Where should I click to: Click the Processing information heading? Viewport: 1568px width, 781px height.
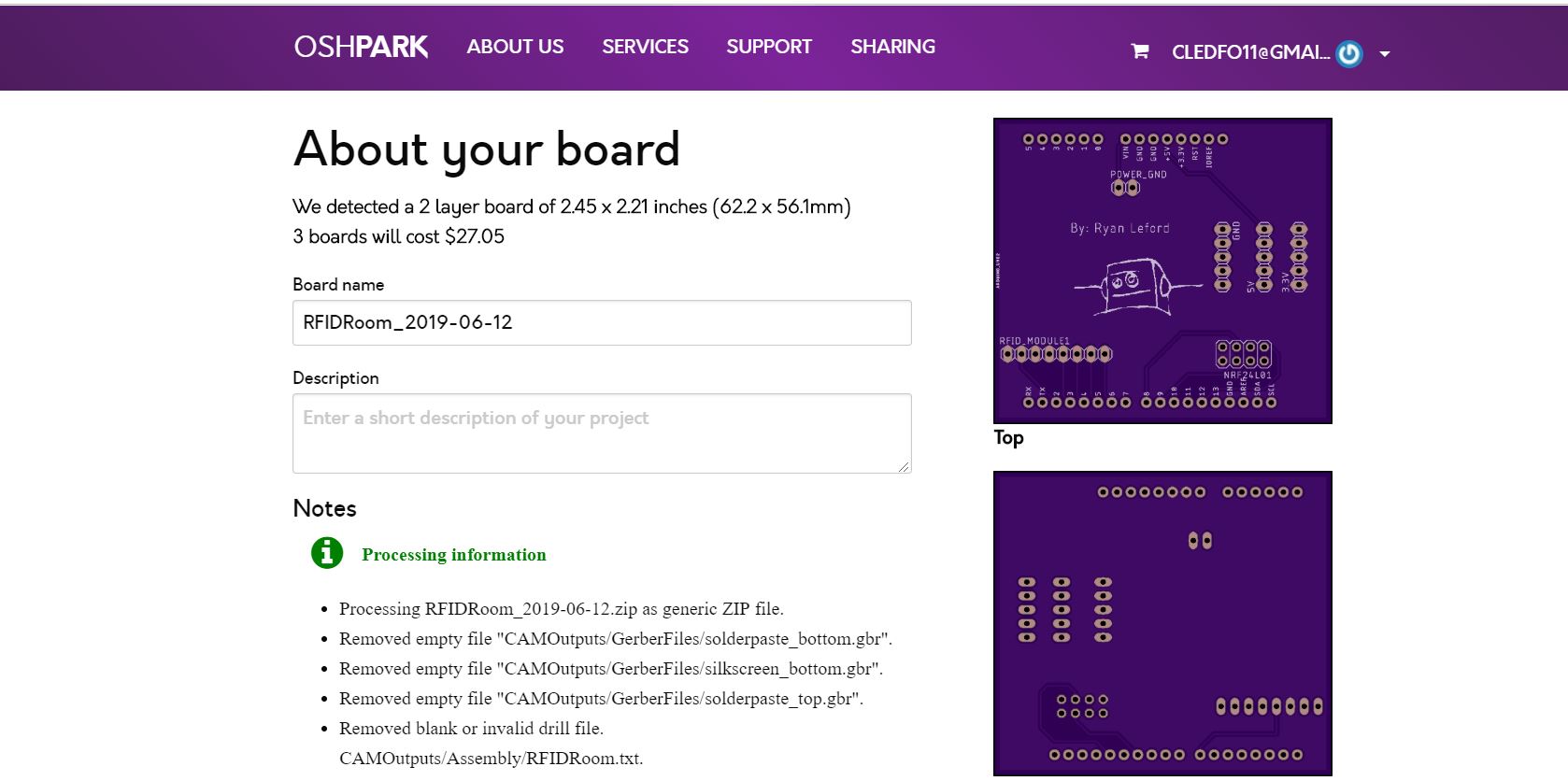[454, 555]
